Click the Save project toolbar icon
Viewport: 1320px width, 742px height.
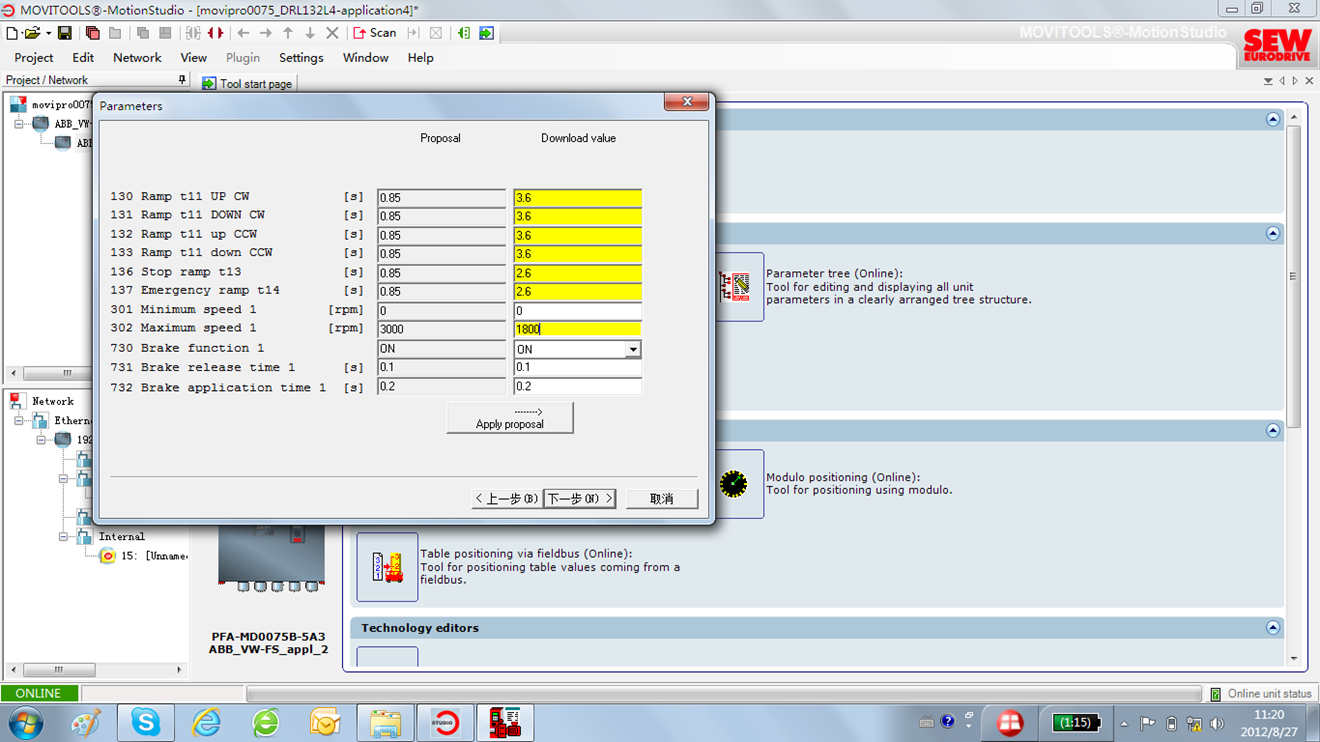pos(65,33)
